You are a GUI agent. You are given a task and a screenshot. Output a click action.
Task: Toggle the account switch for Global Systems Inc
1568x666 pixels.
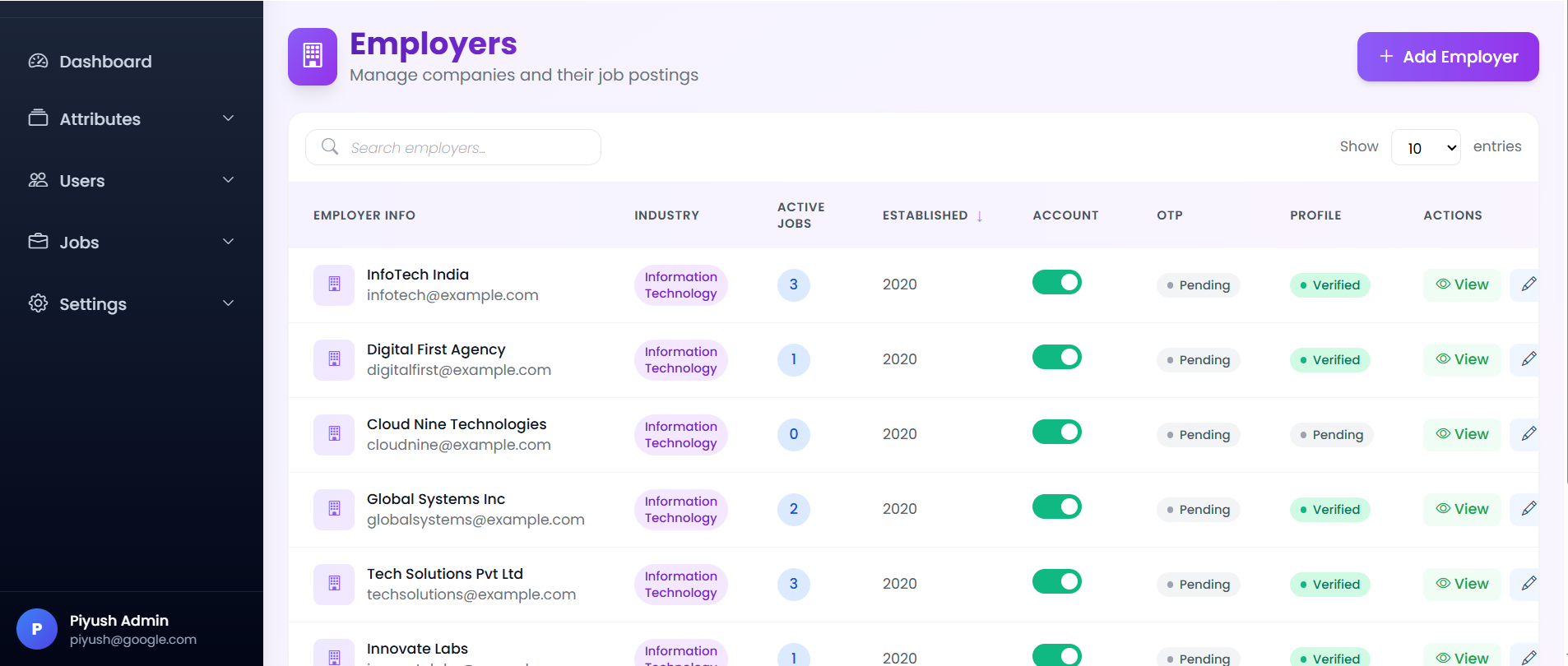tap(1057, 507)
